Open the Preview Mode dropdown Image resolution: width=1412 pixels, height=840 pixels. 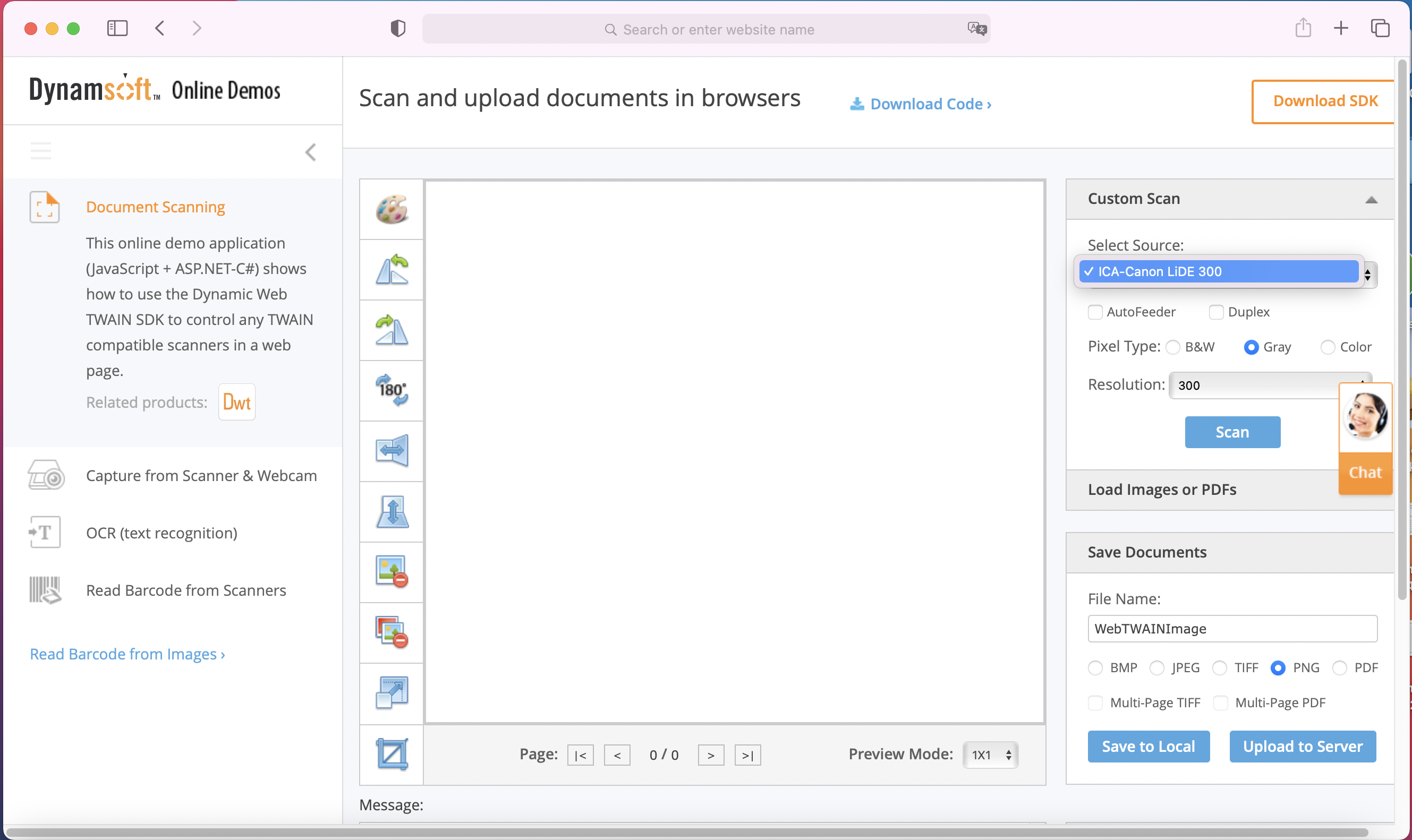[990, 755]
